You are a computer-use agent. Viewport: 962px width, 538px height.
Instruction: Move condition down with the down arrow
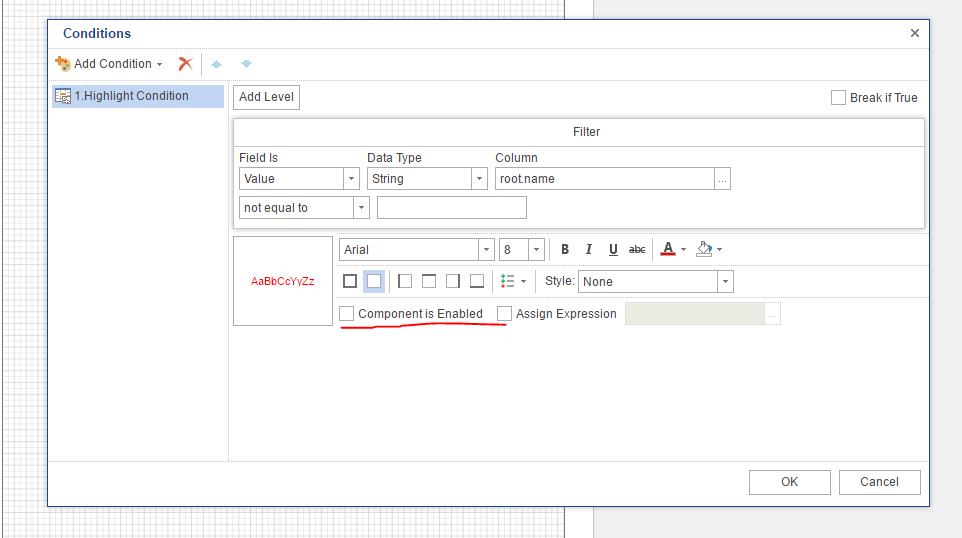[247, 64]
